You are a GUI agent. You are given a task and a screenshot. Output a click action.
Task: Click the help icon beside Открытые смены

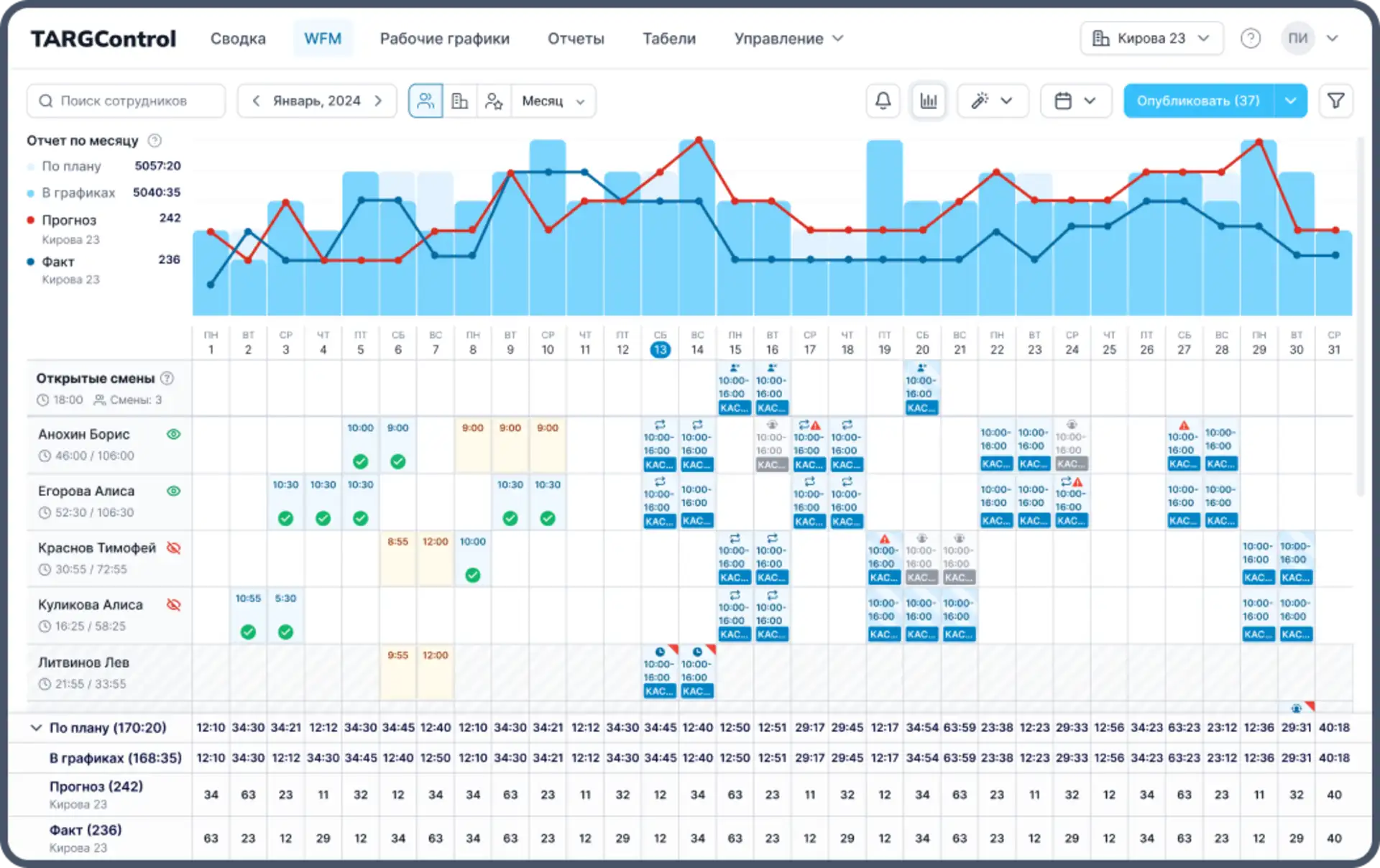point(167,378)
